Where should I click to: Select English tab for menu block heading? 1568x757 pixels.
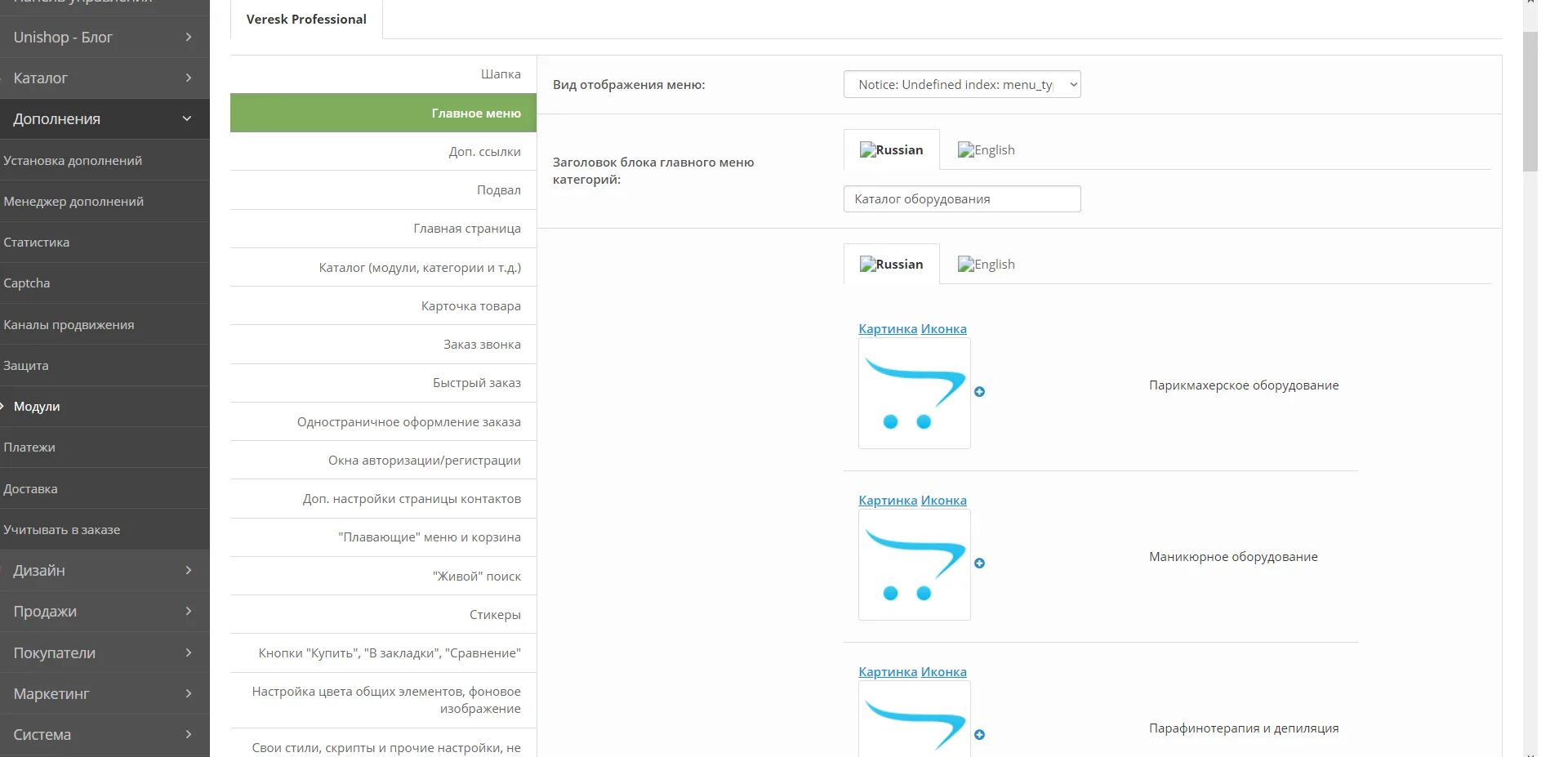(x=986, y=149)
